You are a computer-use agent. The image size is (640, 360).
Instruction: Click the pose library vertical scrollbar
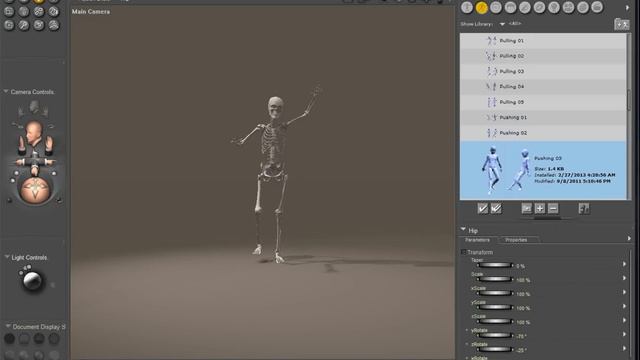click(629, 100)
